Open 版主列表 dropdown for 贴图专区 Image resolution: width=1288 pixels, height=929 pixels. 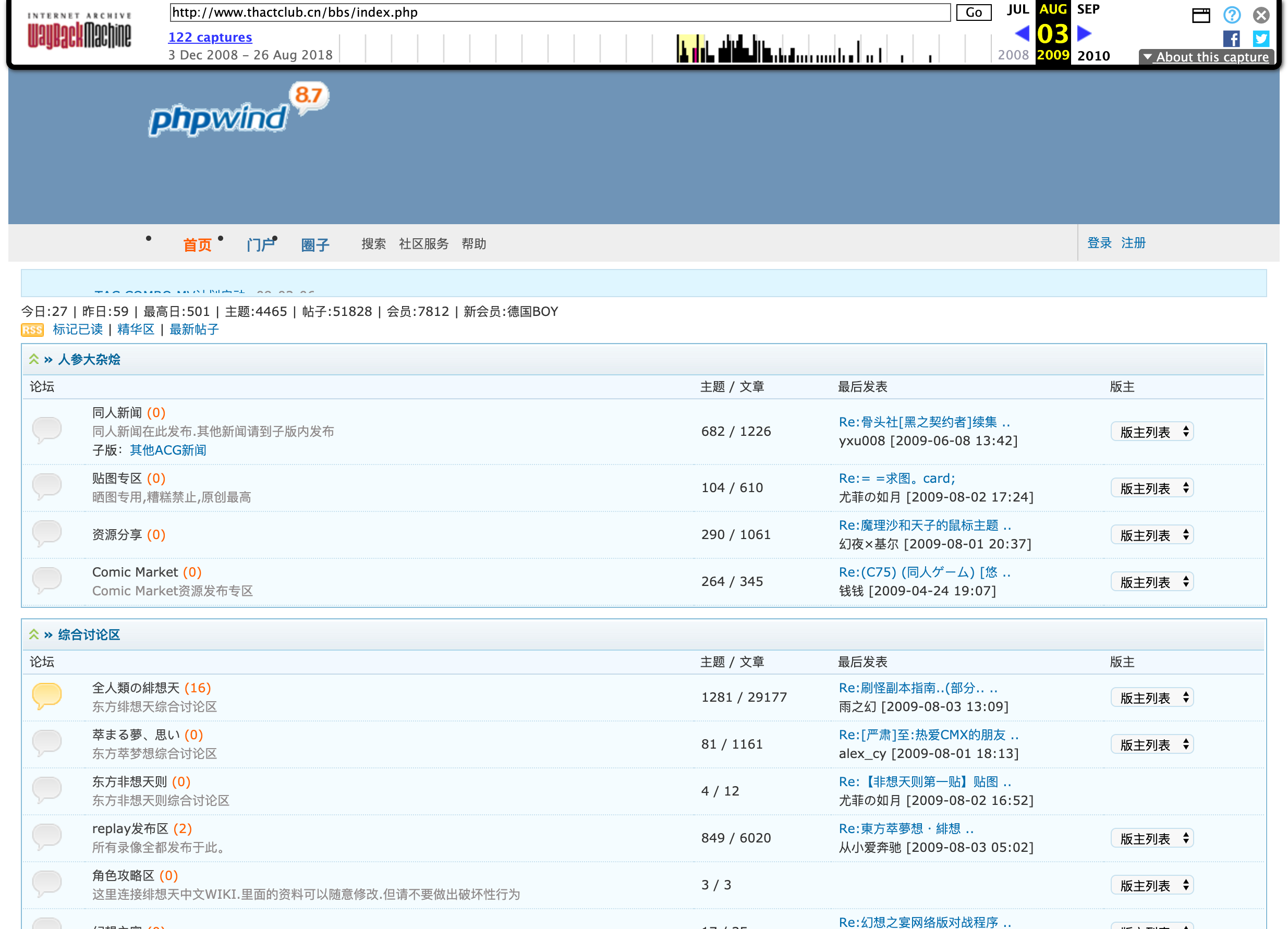1152,488
